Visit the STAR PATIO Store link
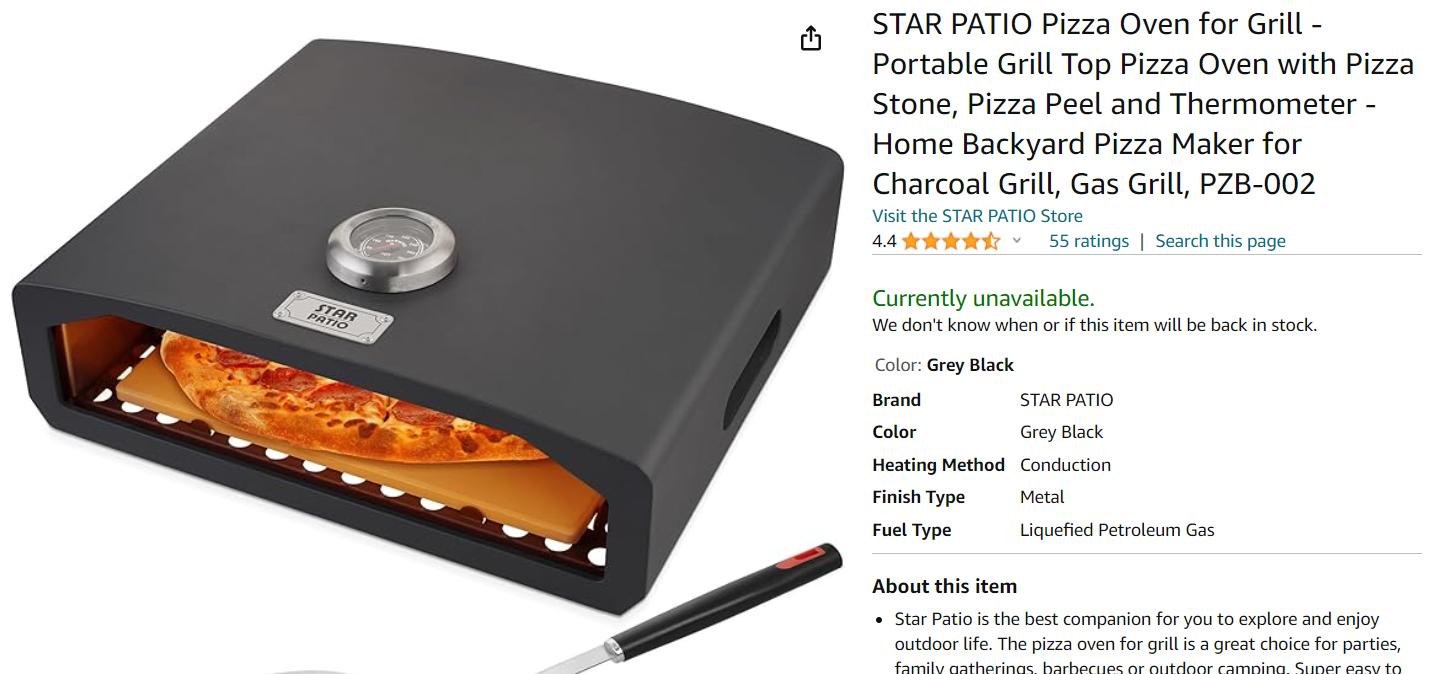 [977, 216]
